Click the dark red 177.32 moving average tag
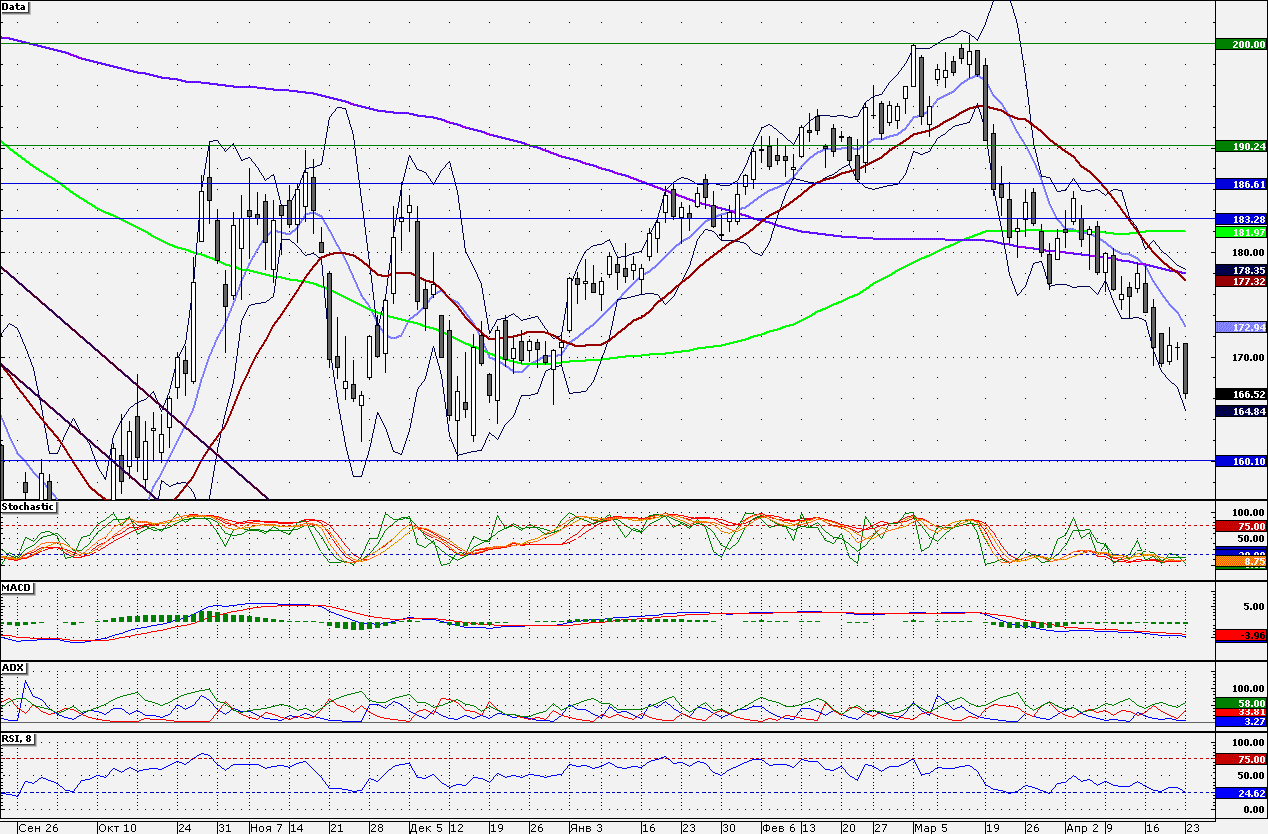 (x=1241, y=282)
